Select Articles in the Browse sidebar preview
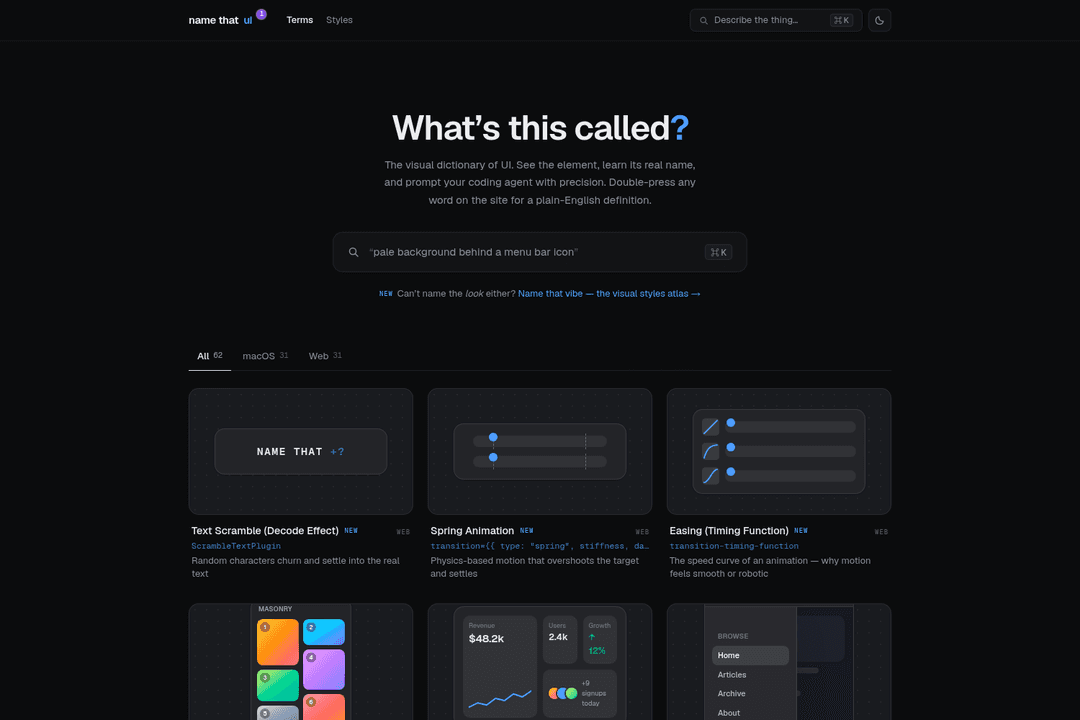 pos(731,675)
